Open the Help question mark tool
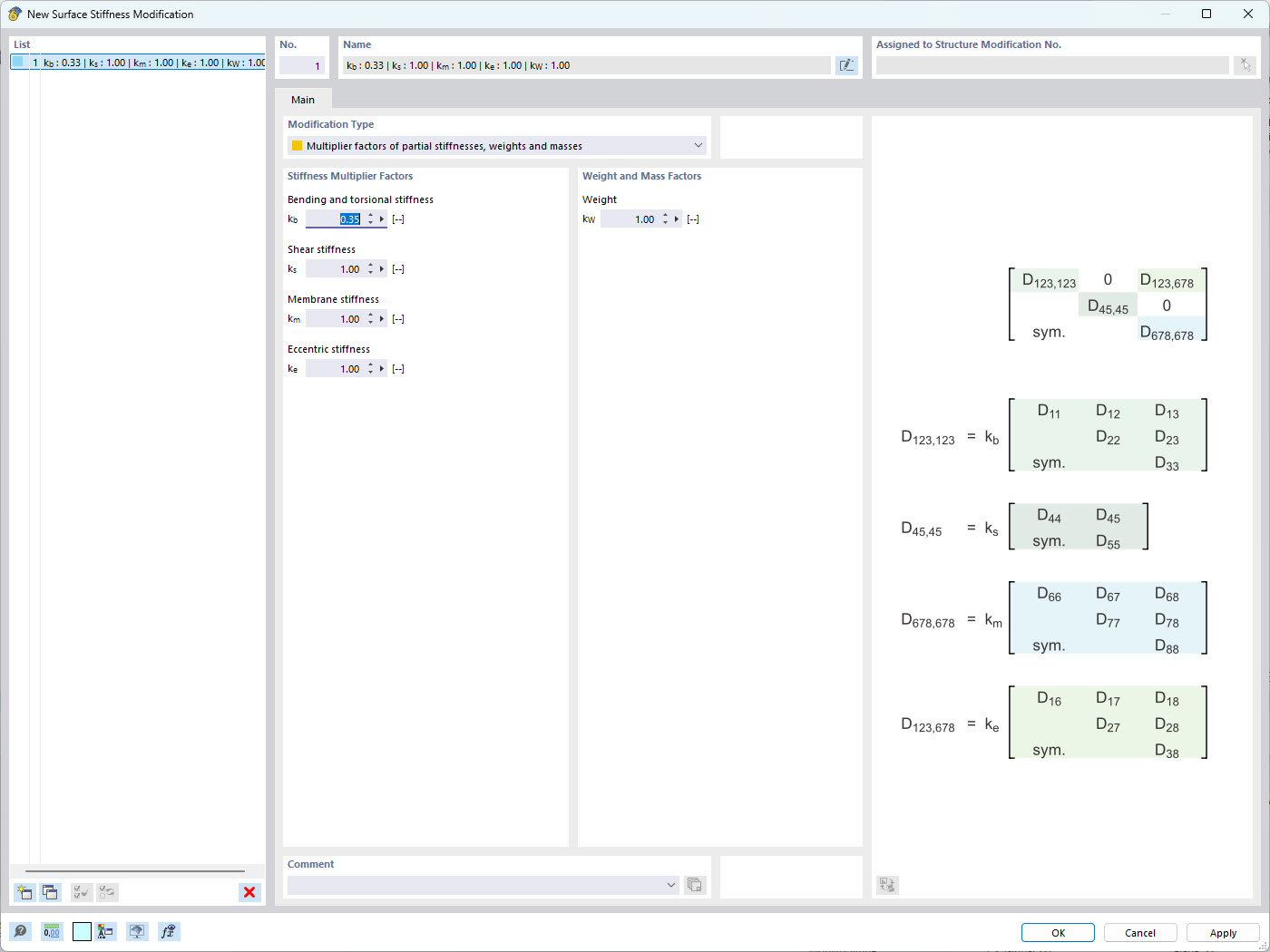 pos(20,931)
